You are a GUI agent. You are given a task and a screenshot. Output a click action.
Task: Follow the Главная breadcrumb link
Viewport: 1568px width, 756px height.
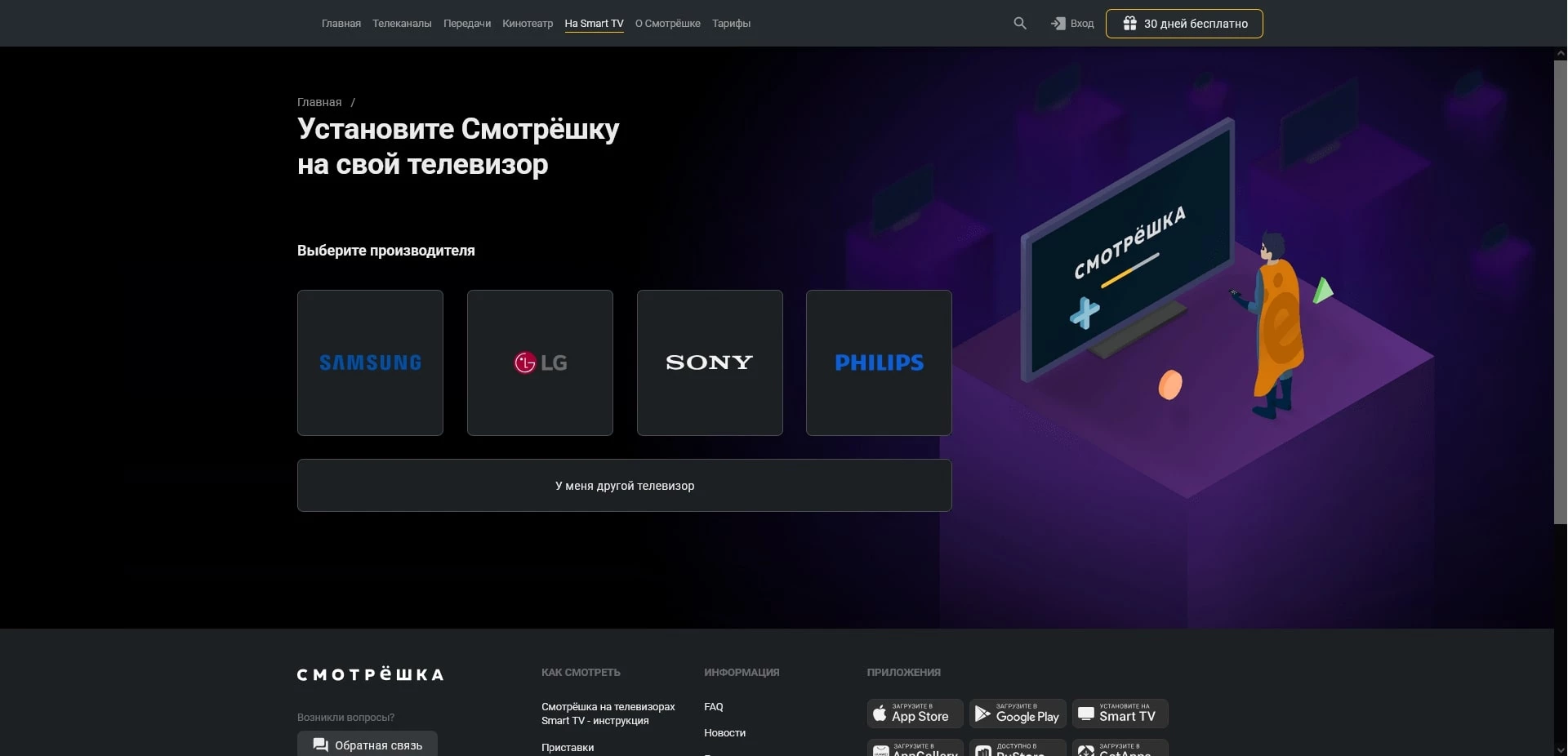pyautogui.click(x=319, y=102)
